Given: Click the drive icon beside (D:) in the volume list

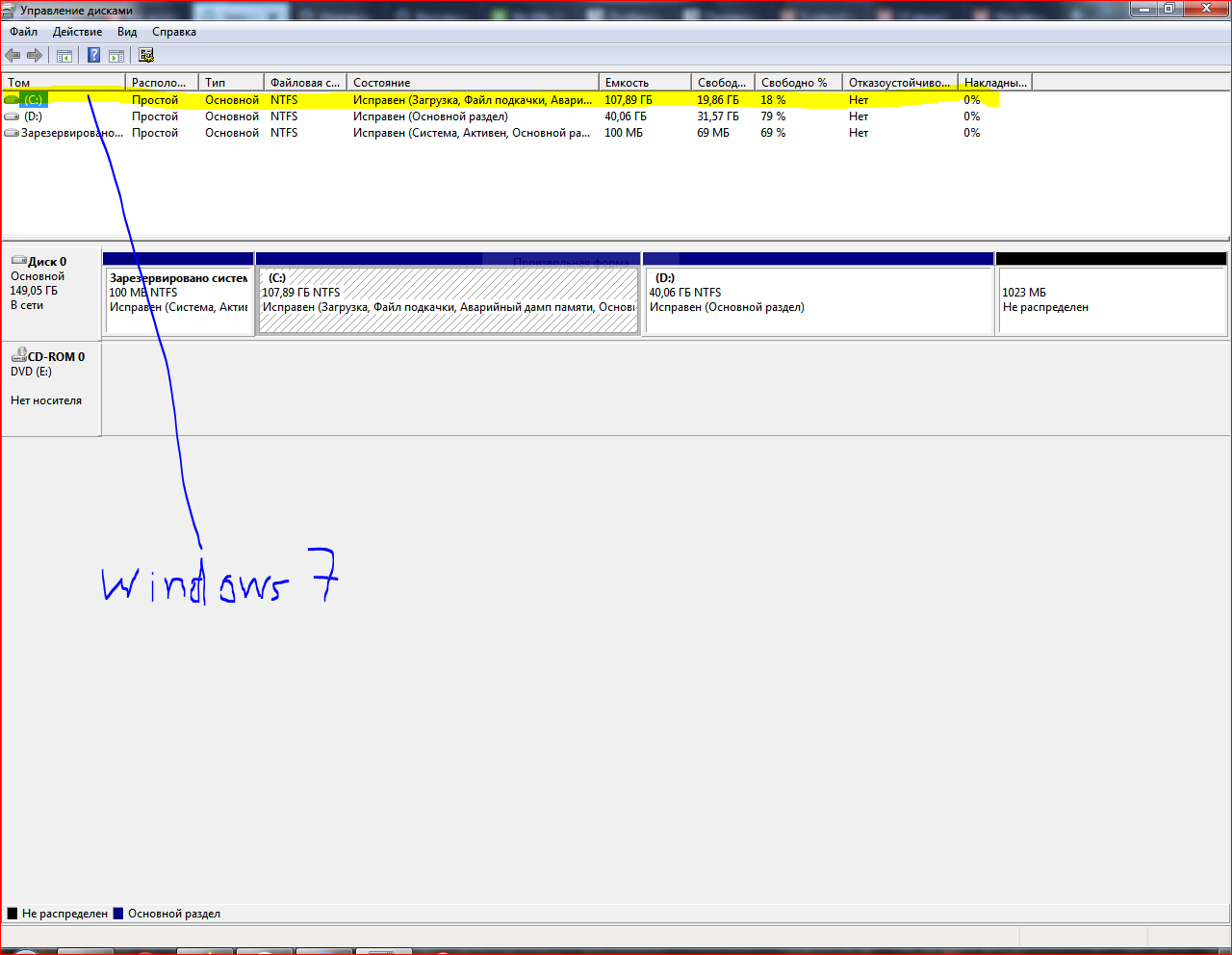Looking at the screenshot, I should pos(12,116).
